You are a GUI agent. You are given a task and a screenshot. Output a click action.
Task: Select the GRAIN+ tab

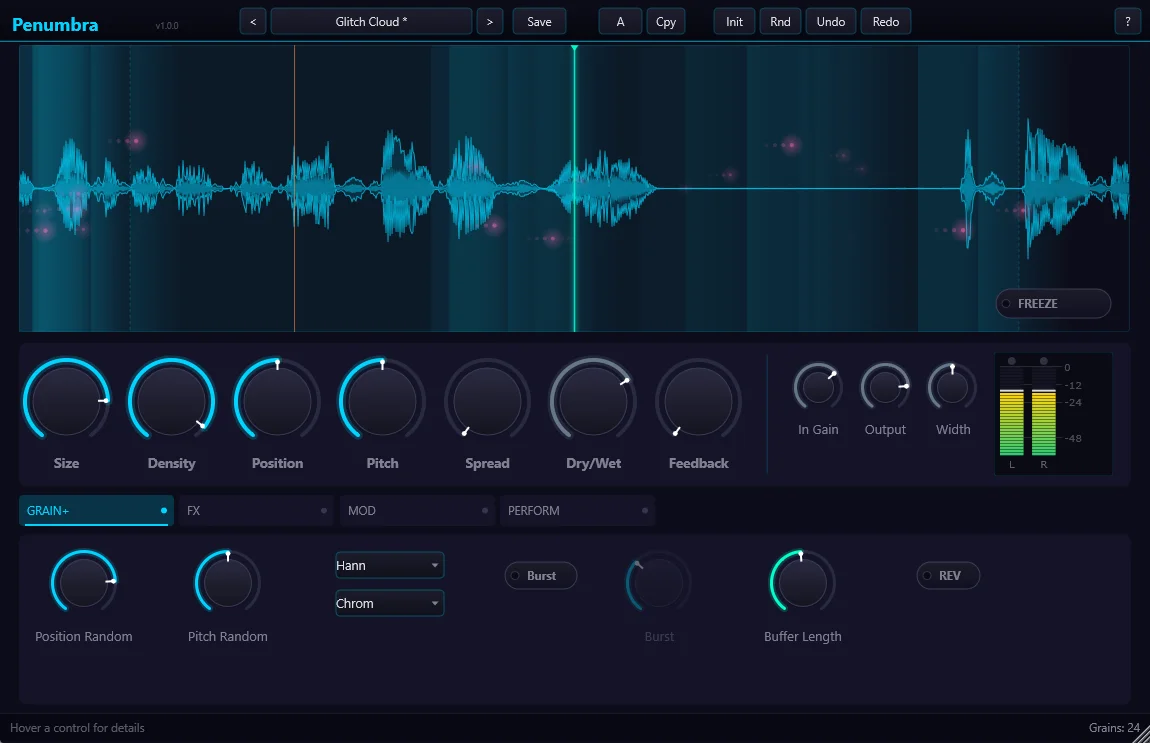[x=96, y=510]
